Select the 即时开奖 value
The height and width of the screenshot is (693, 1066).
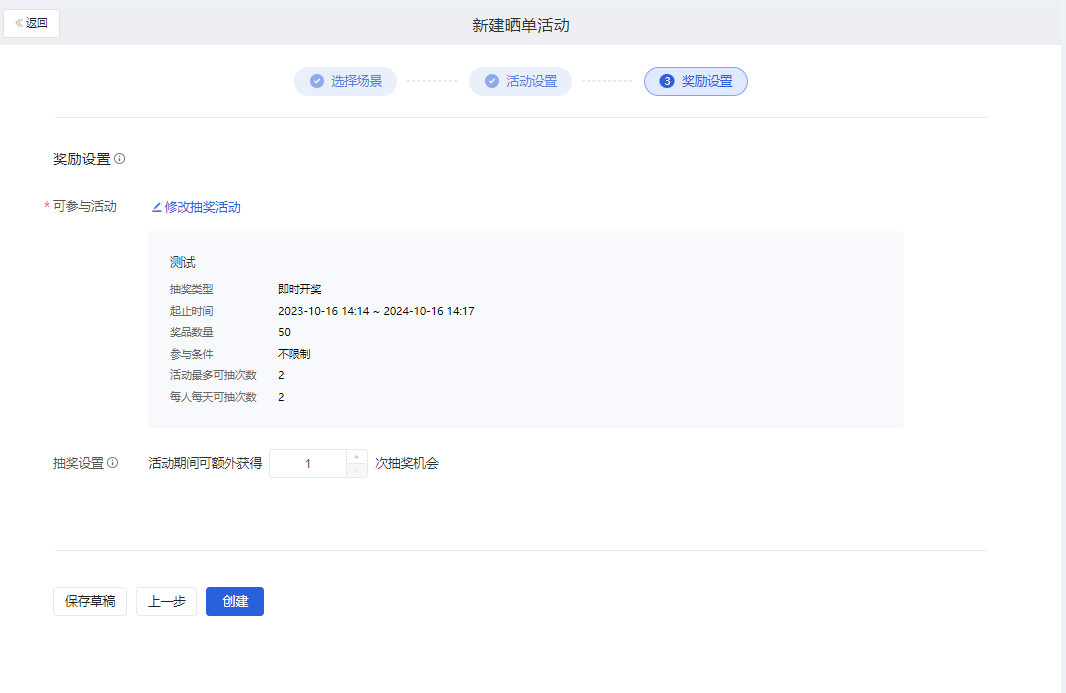coord(300,289)
